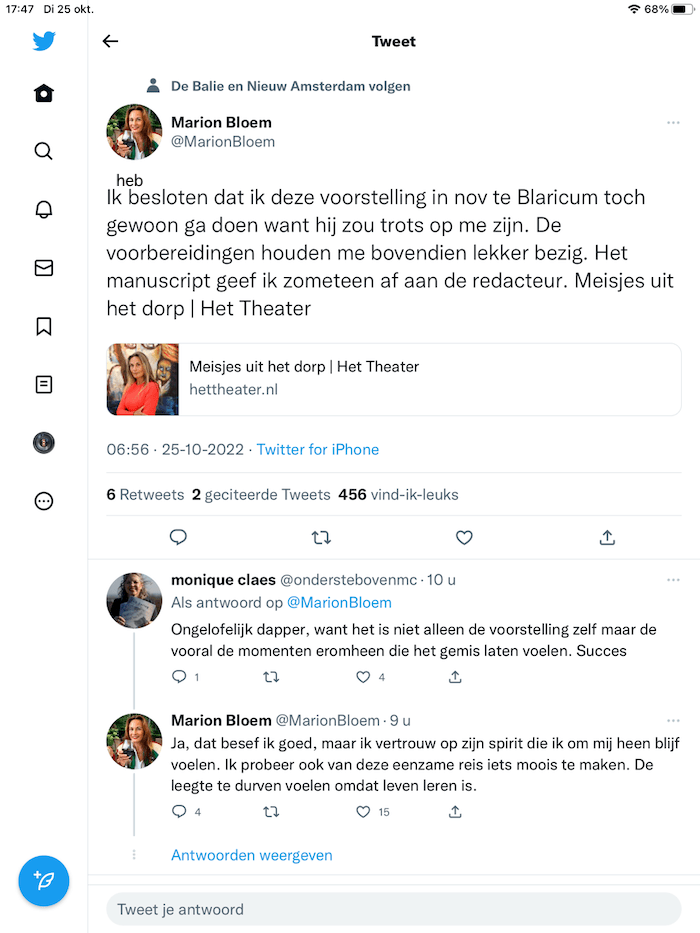
Task: Click the Twitter bird logo
Action: tap(43, 41)
